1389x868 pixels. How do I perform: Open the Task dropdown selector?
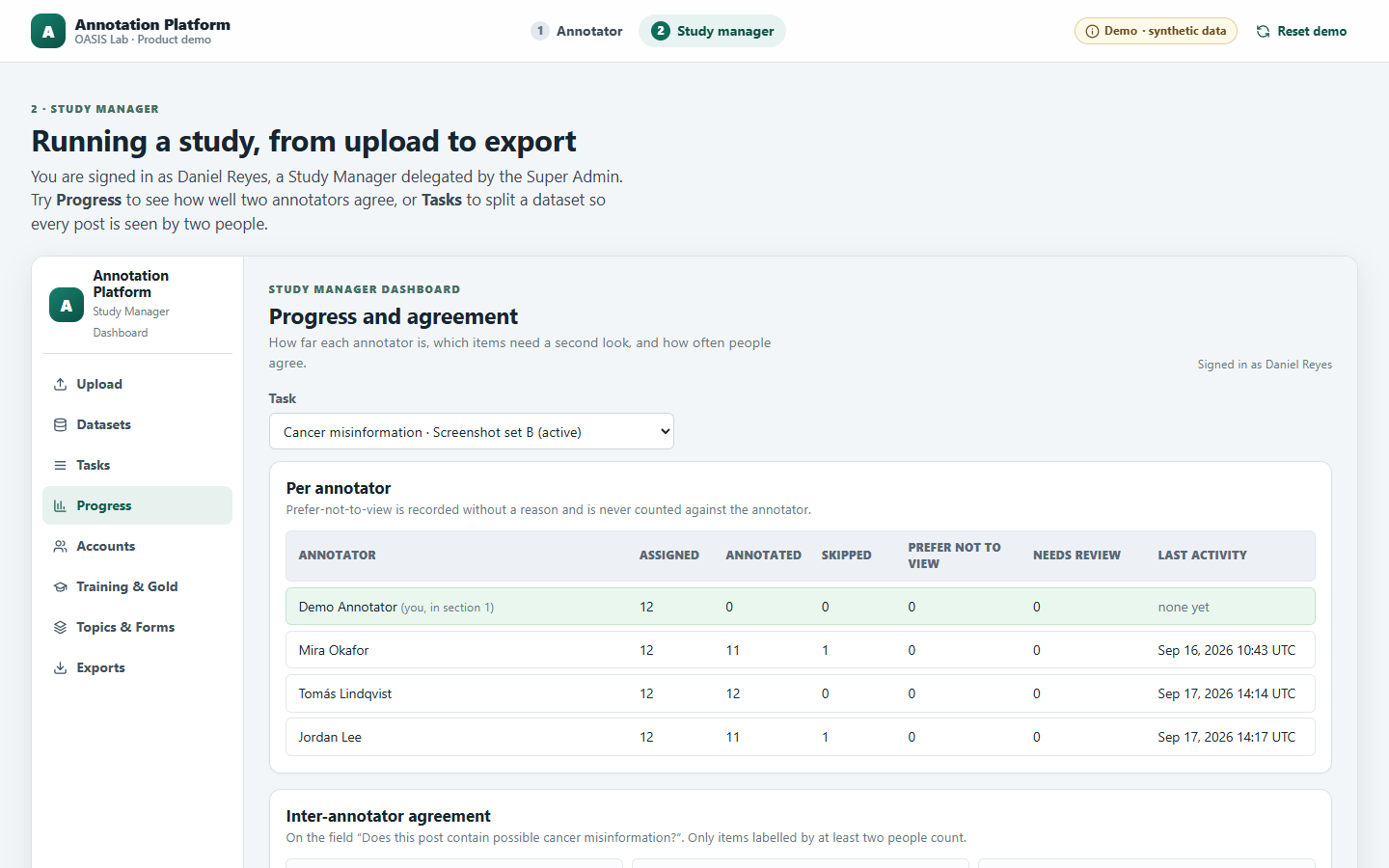coord(472,431)
